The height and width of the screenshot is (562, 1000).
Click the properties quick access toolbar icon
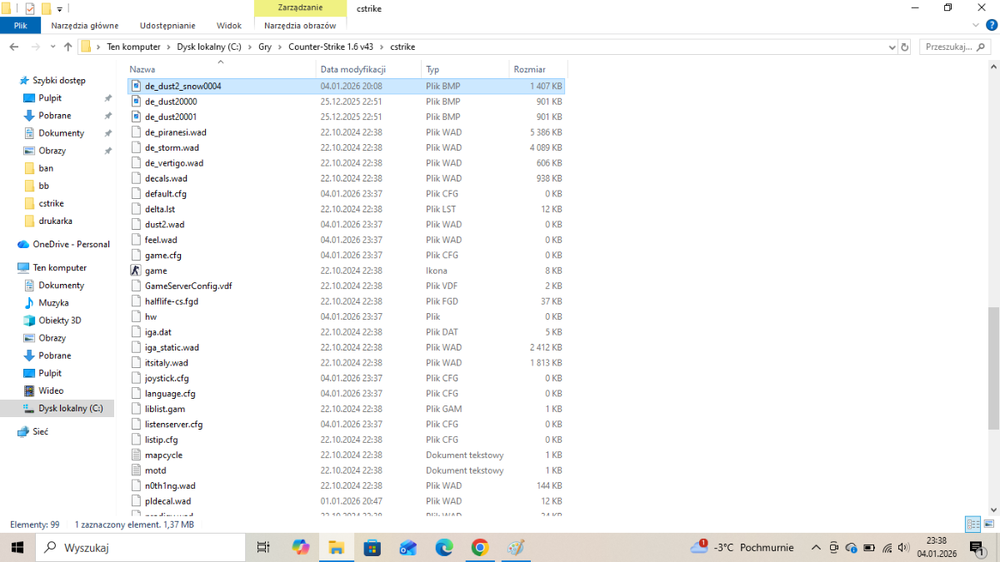click(29, 8)
